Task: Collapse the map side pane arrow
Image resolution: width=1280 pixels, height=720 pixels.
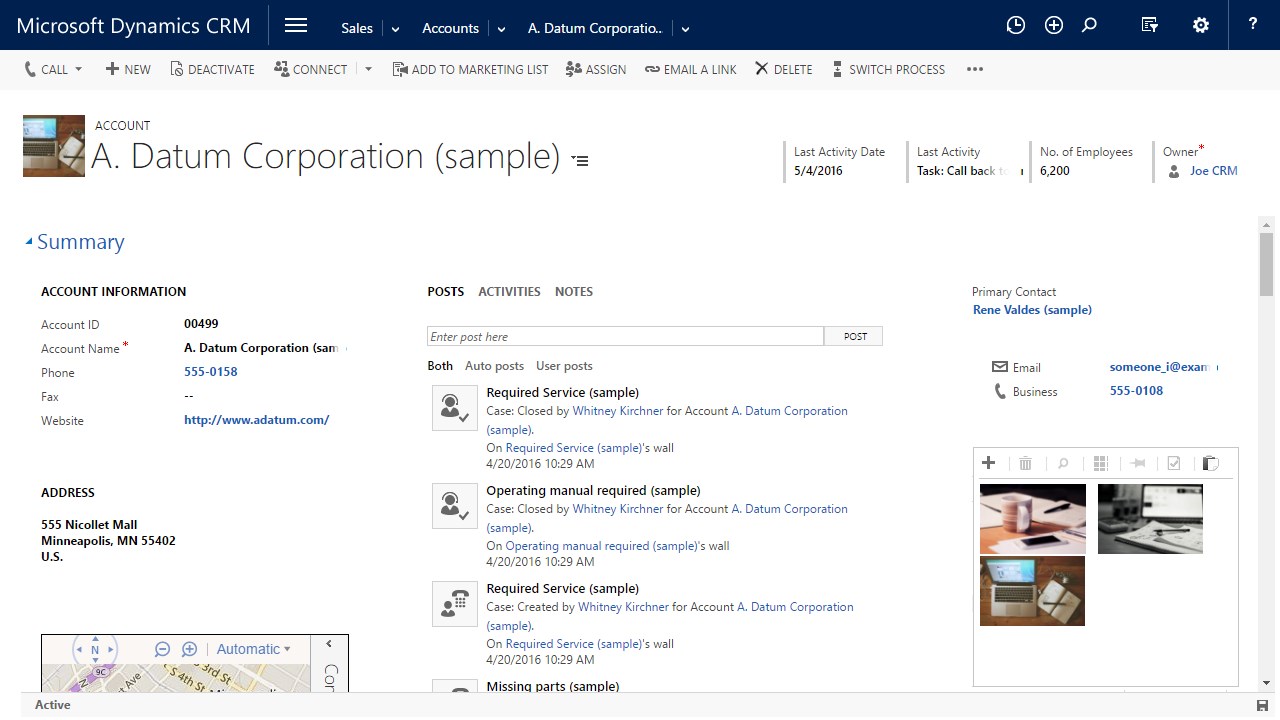Action: [329, 644]
